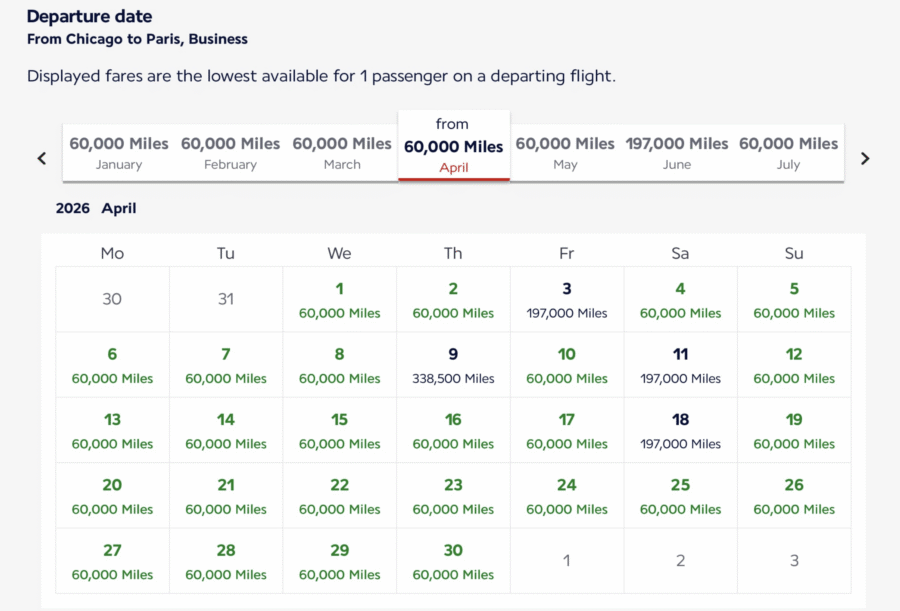The width and height of the screenshot is (900, 611).
Task: Select April 24 departure date
Action: 566,496
